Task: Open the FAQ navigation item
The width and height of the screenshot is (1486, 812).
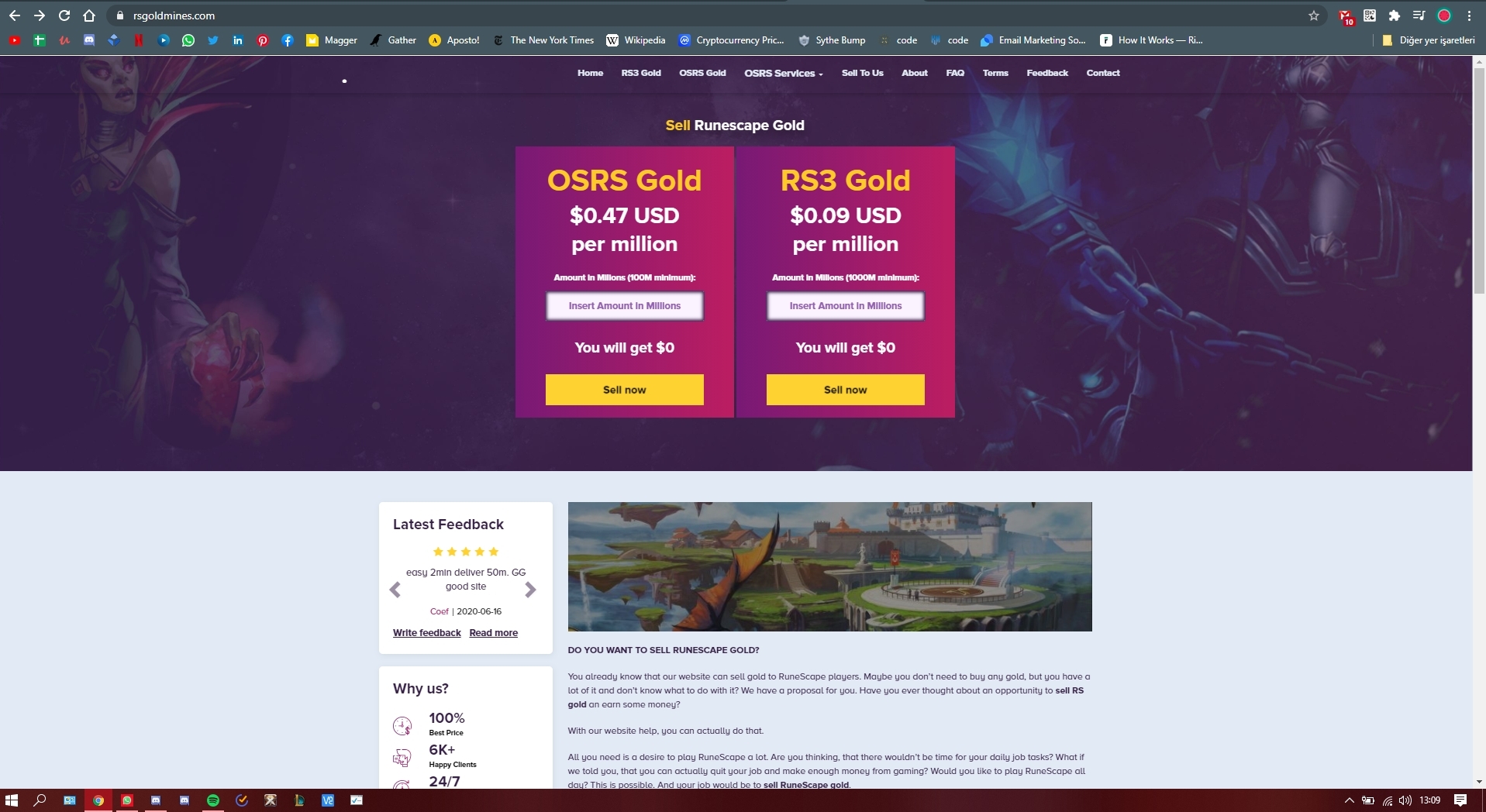Action: (x=955, y=73)
